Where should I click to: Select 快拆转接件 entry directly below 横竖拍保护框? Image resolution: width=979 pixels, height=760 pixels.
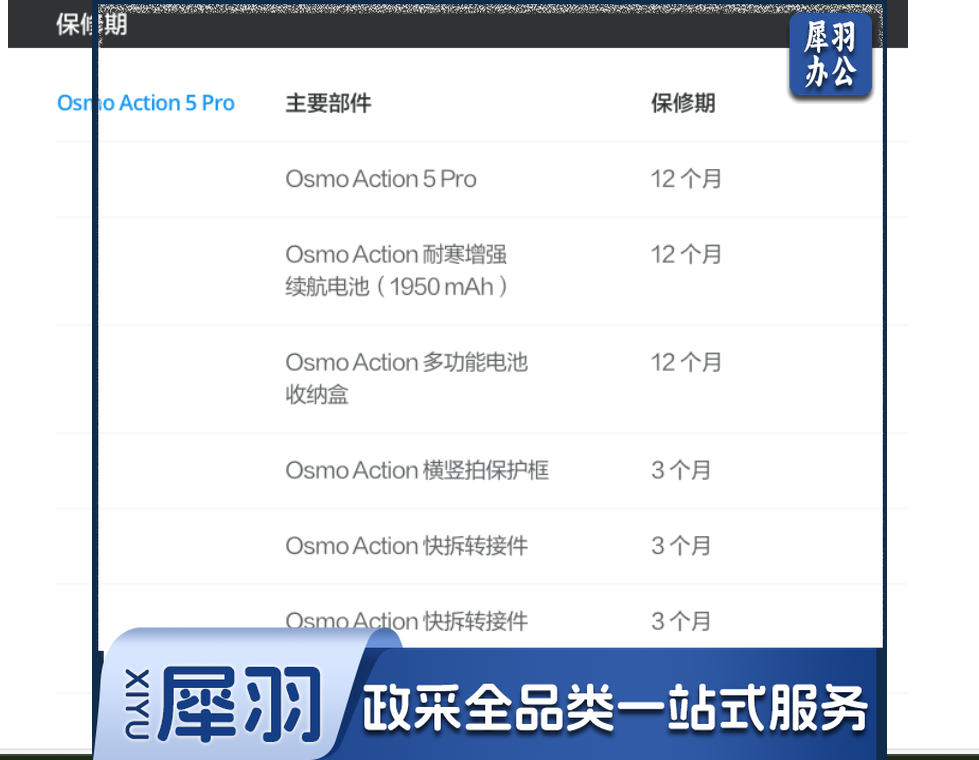click(406, 546)
